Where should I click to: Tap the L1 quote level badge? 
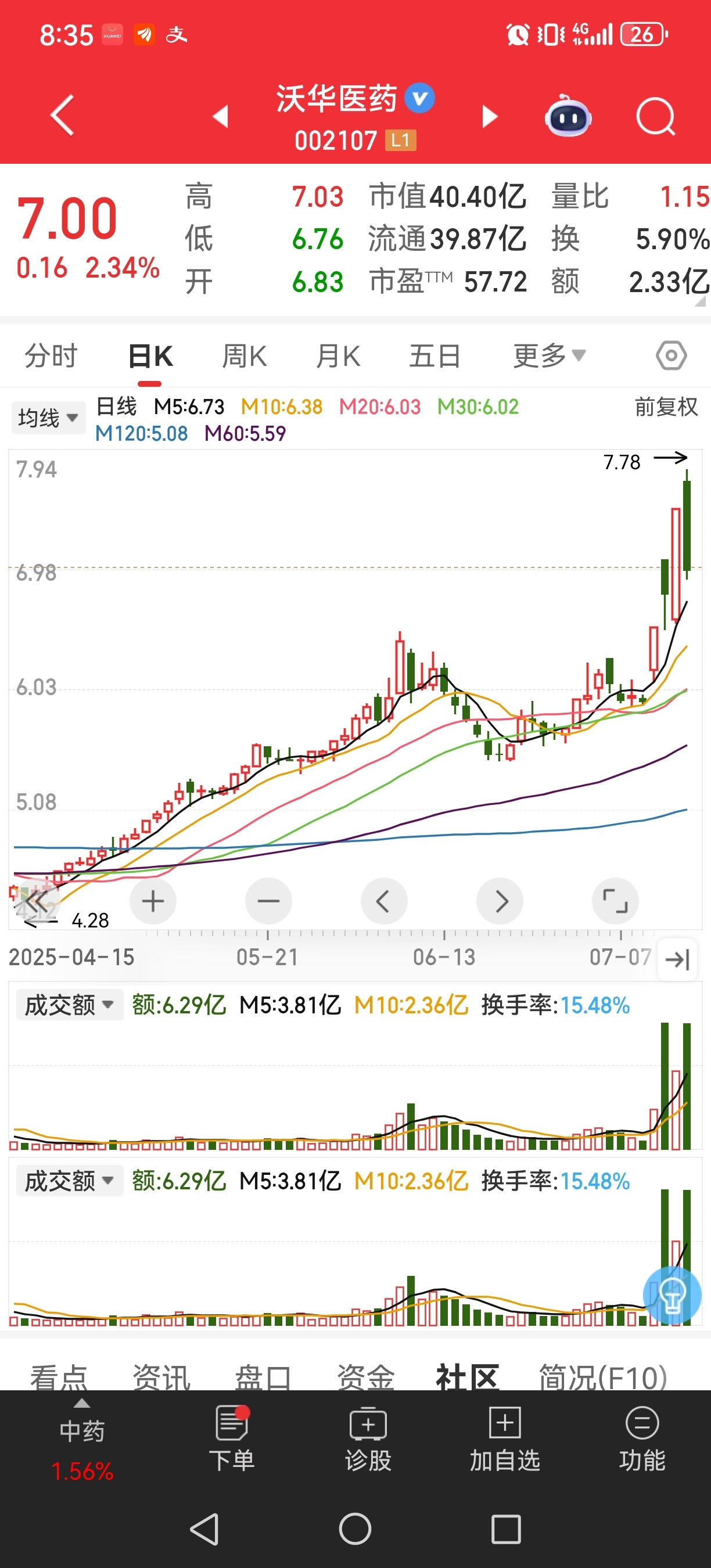click(401, 141)
